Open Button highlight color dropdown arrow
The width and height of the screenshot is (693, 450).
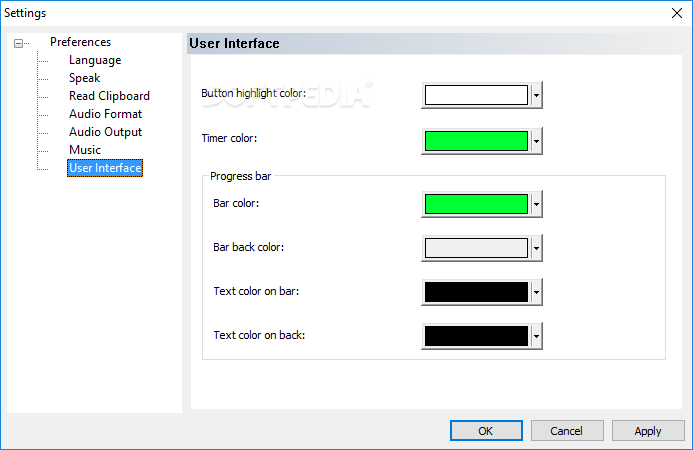pyautogui.click(x=536, y=95)
